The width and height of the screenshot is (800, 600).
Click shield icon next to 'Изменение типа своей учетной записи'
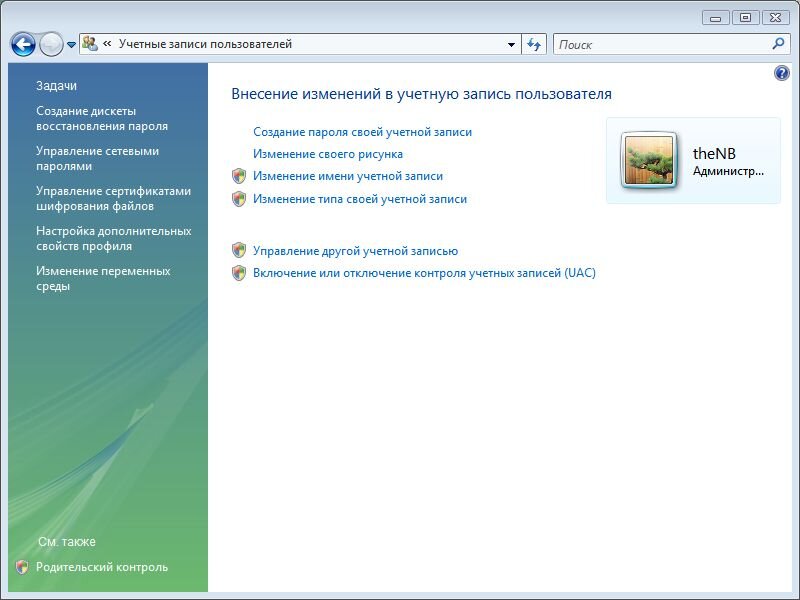point(239,199)
